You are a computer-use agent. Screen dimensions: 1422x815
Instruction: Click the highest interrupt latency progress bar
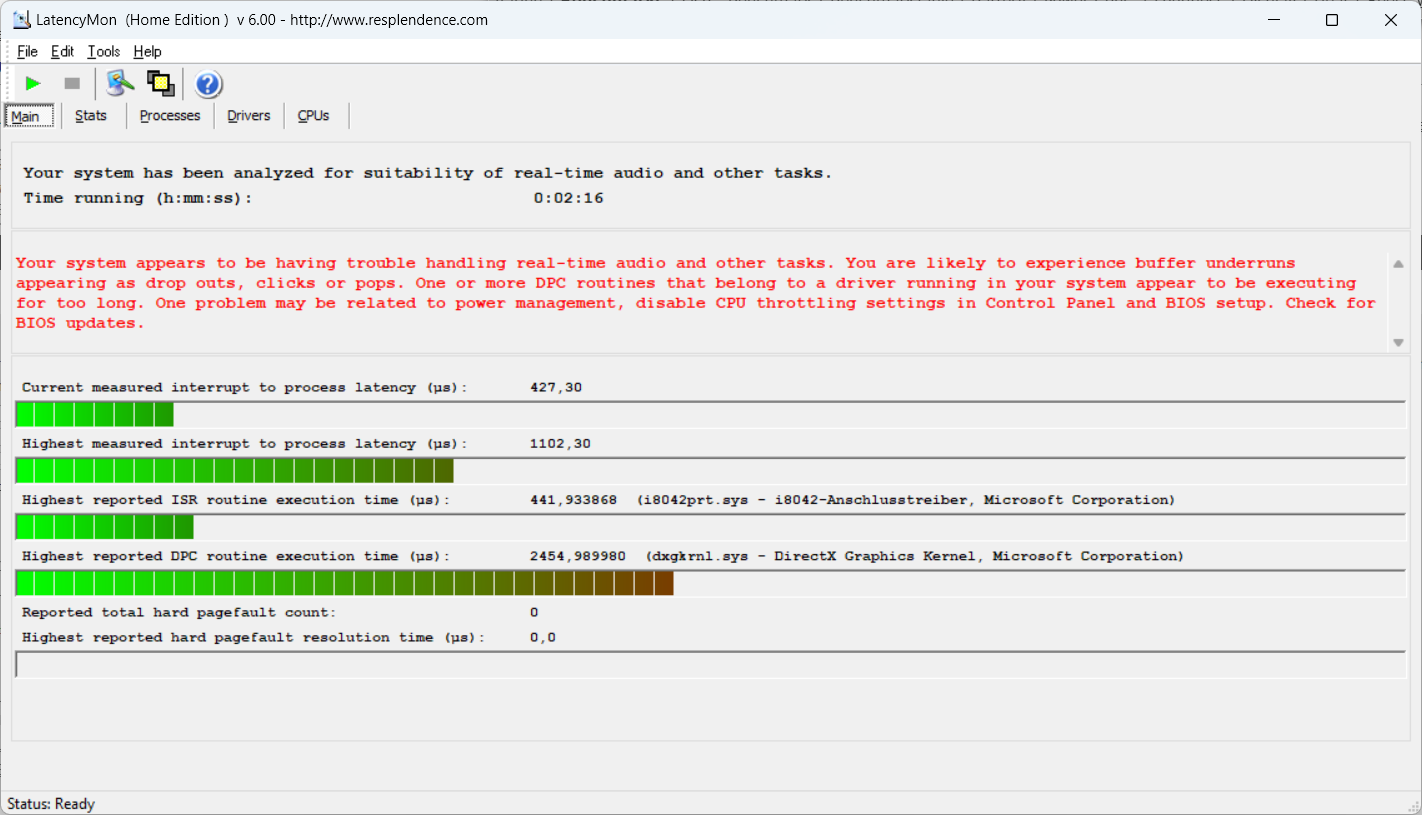coord(711,470)
